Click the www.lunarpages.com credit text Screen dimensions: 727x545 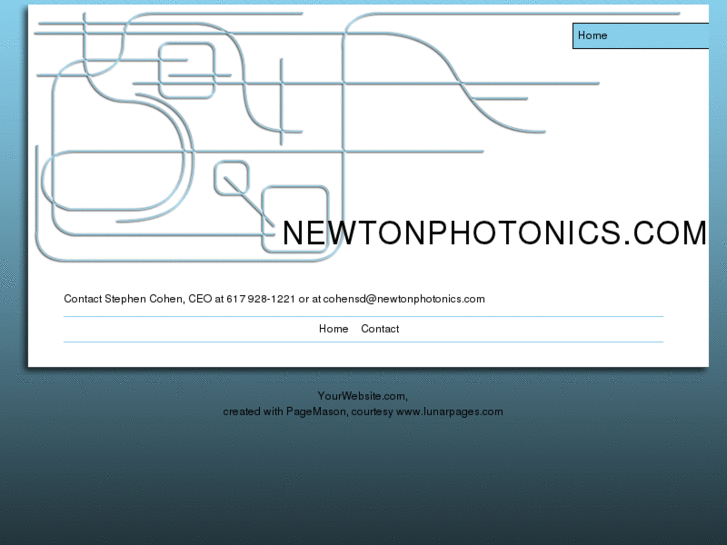(449, 411)
